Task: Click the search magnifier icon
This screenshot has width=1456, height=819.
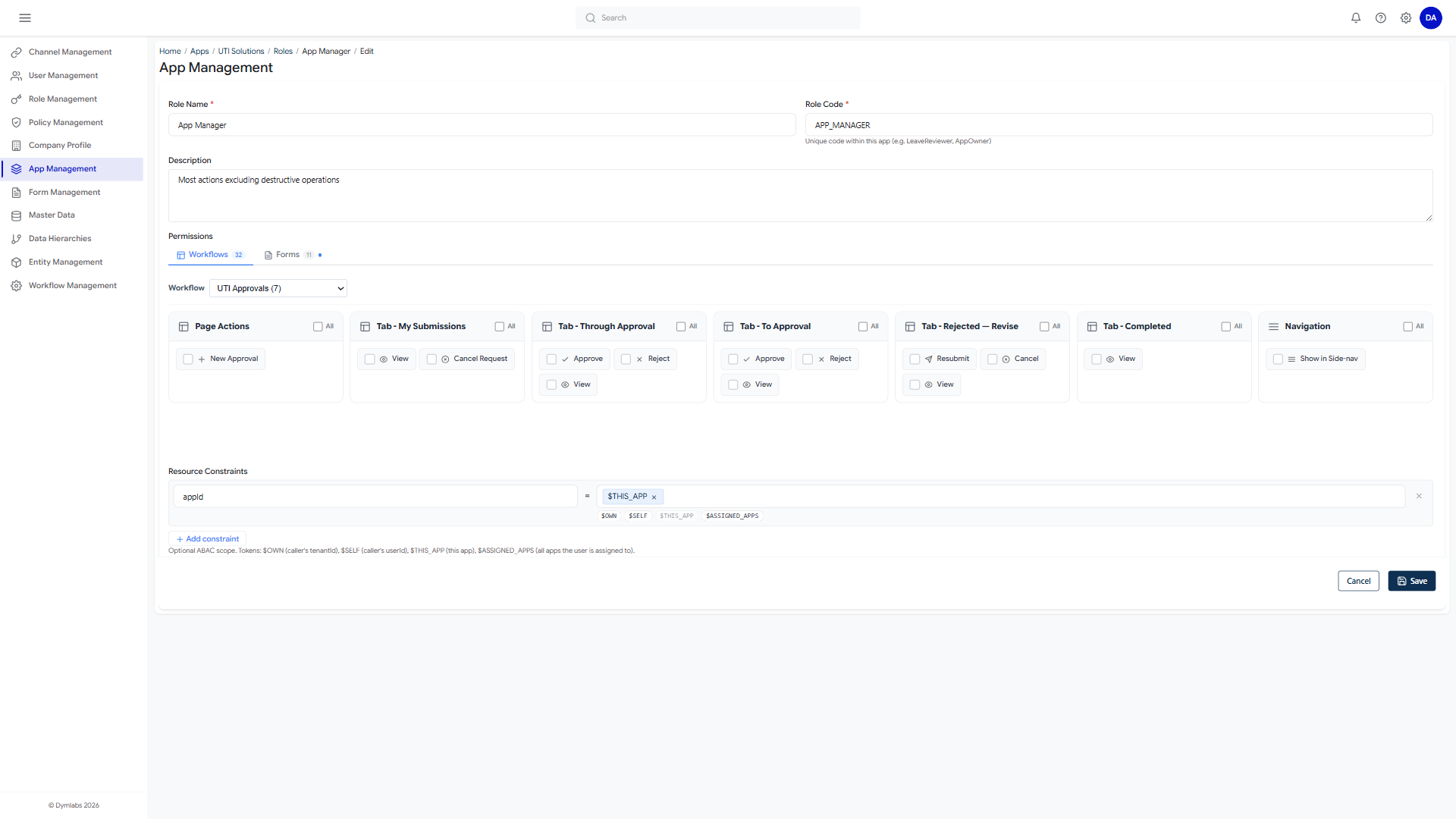Action: point(590,17)
